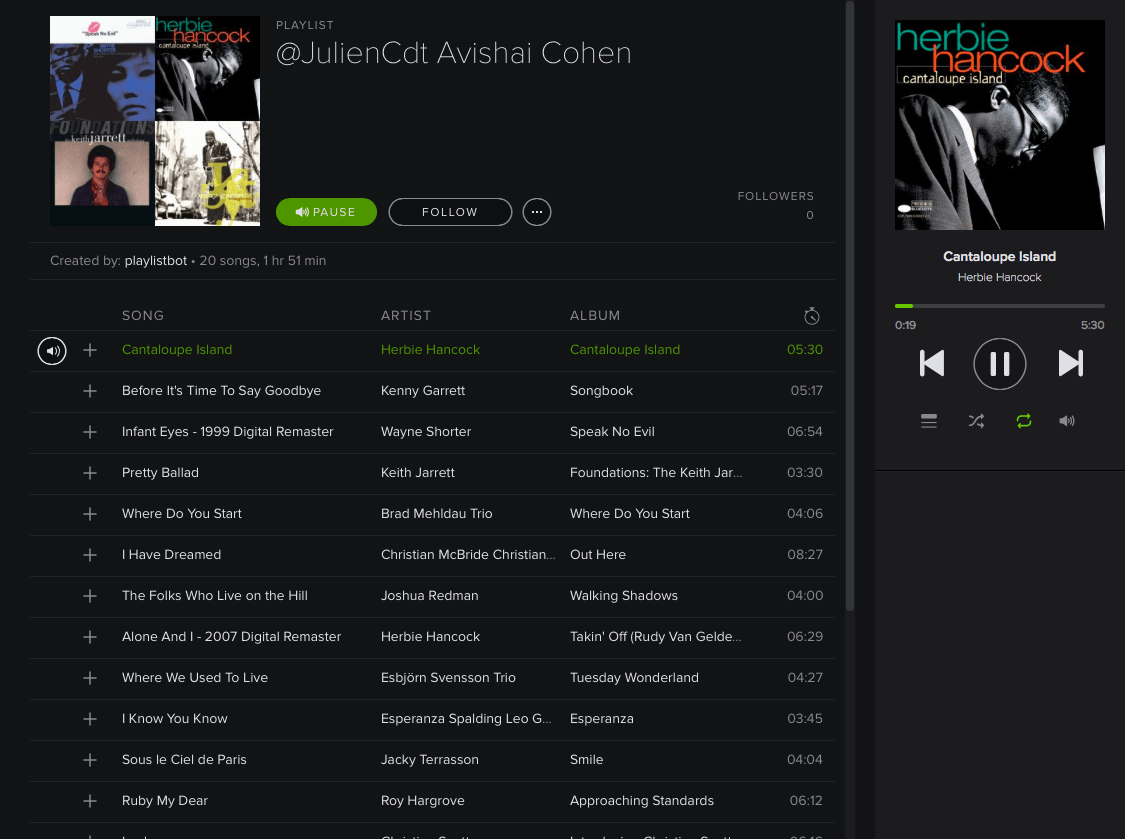Open the album Smile
This screenshot has height=839, width=1125.
pyautogui.click(x=586, y=759)
